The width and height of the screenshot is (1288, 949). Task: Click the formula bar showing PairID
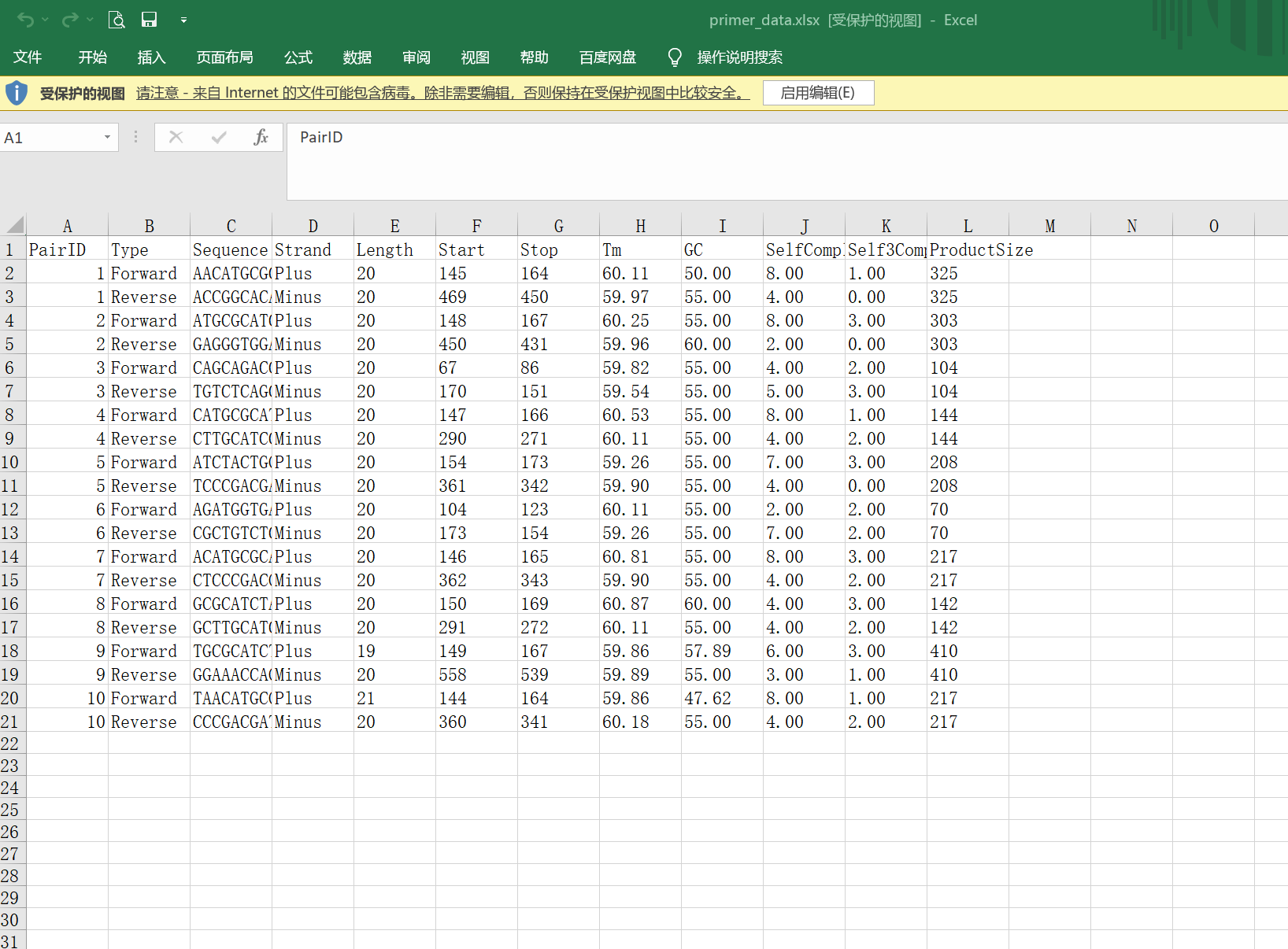pos(787,161)
